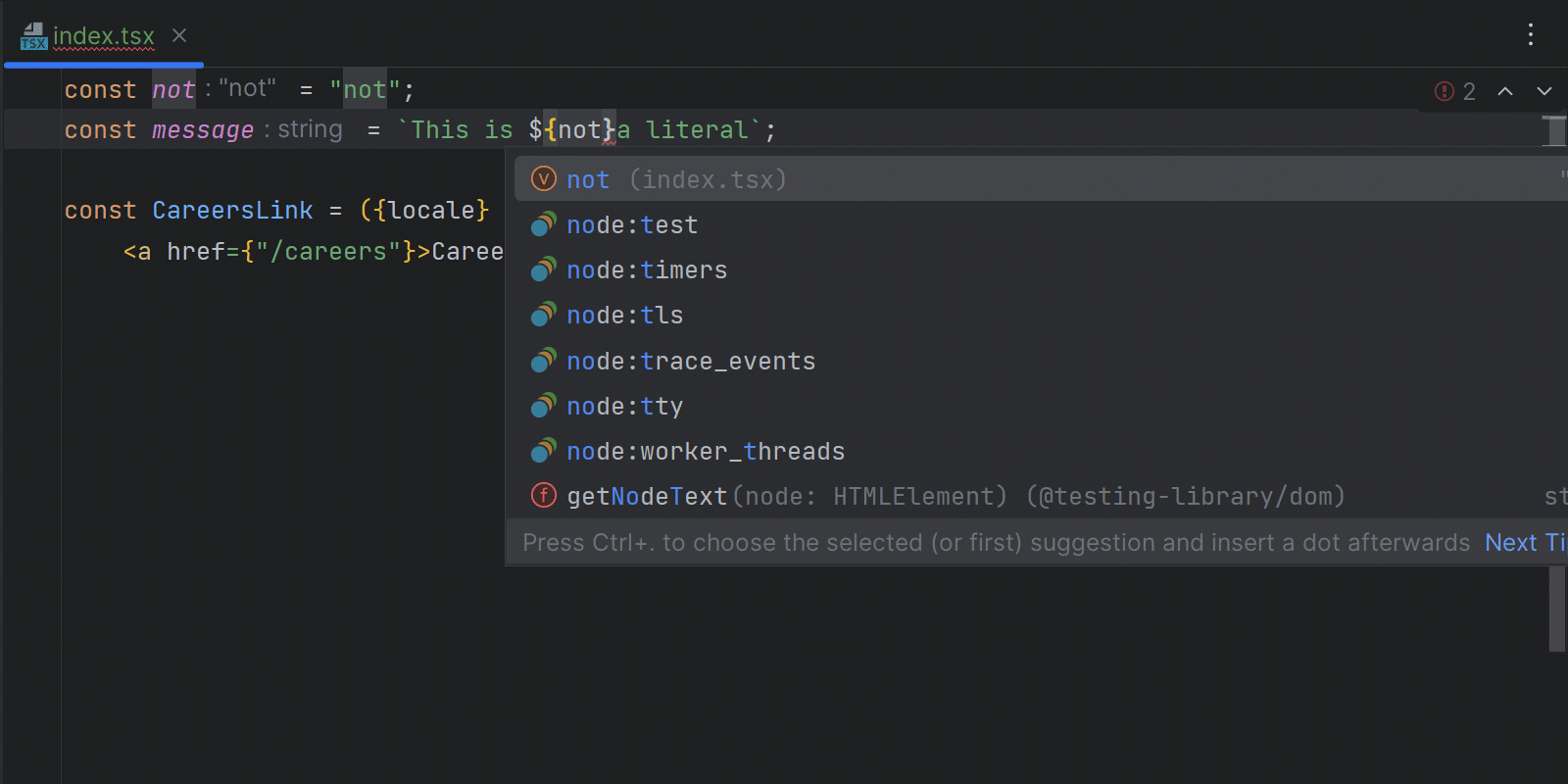Click the getNodeText function icon
This screenshot has height=784, width=1568.
click(543, 496)
